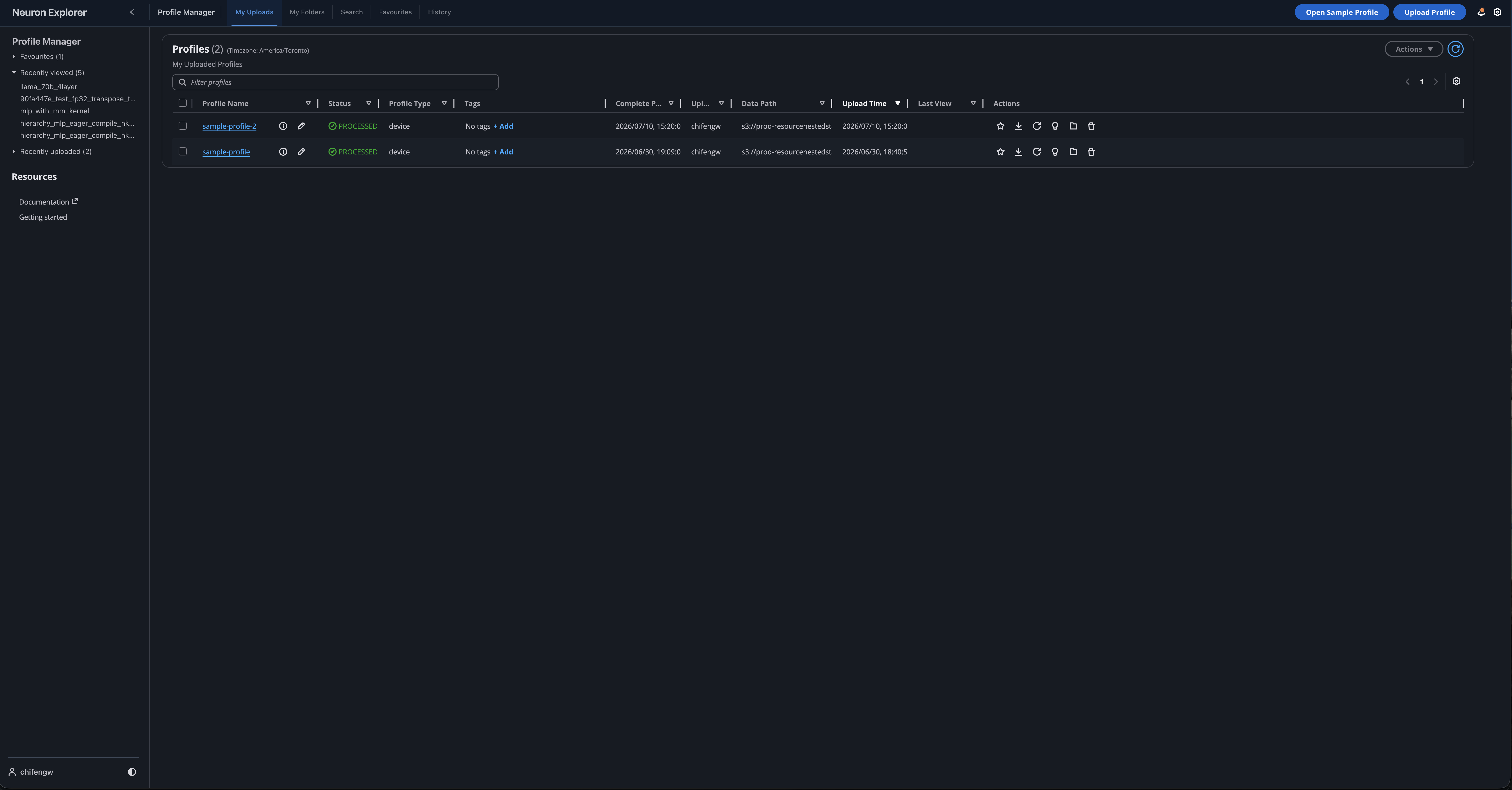Click trash icon in sample-profile row

click(x=1091, y=152)
